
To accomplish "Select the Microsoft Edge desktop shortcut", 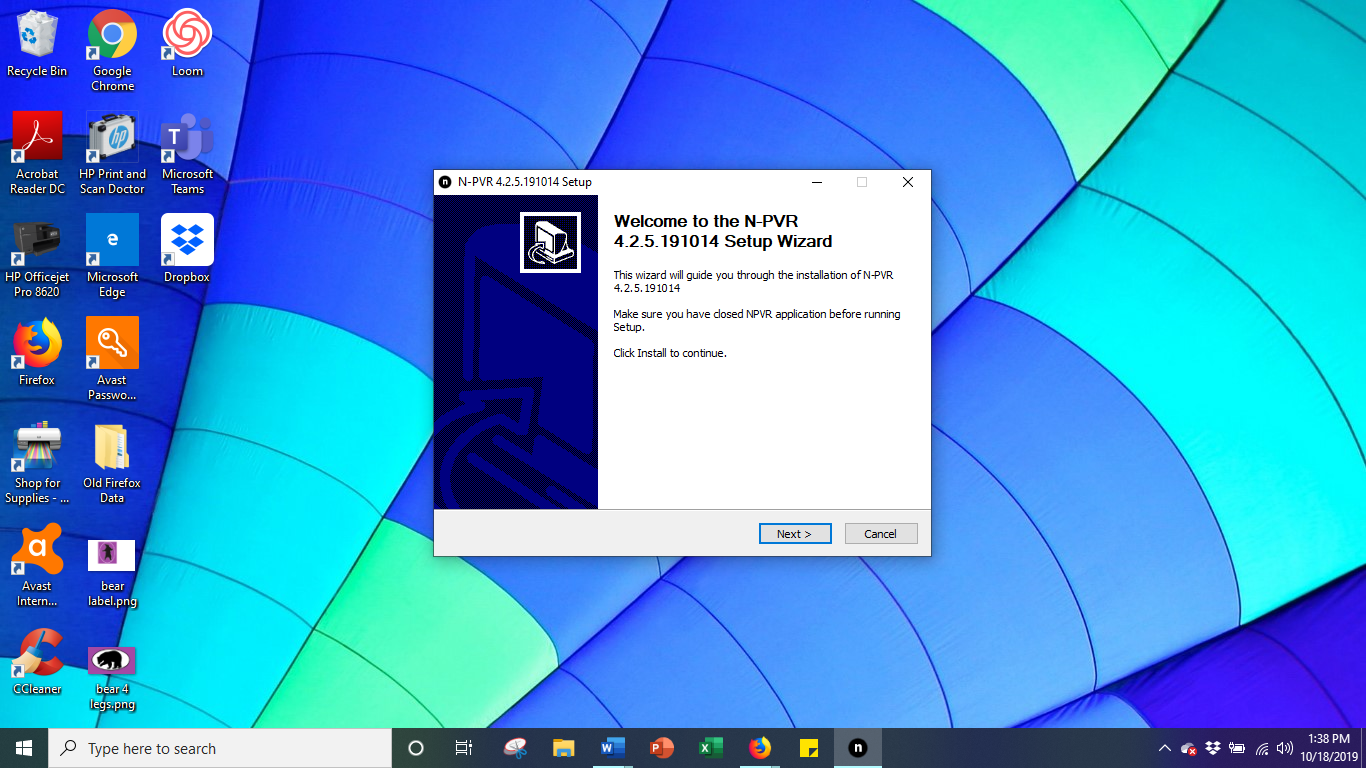I will point(112,256).
